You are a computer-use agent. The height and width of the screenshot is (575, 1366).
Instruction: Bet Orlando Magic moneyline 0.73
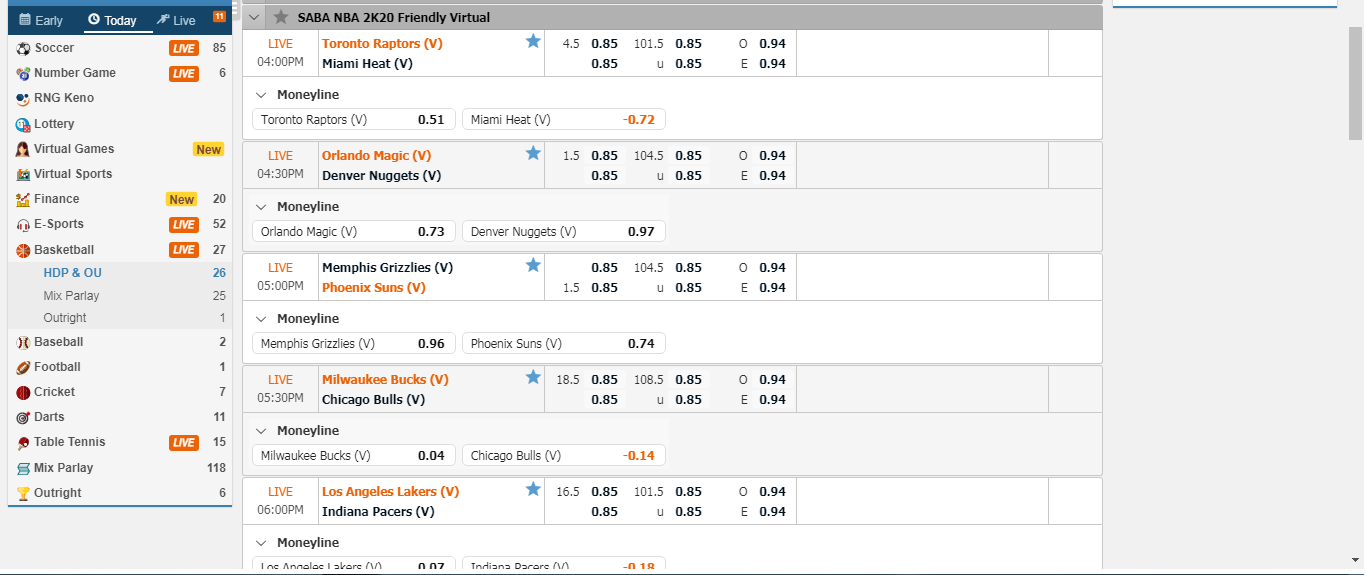(353, 231)
